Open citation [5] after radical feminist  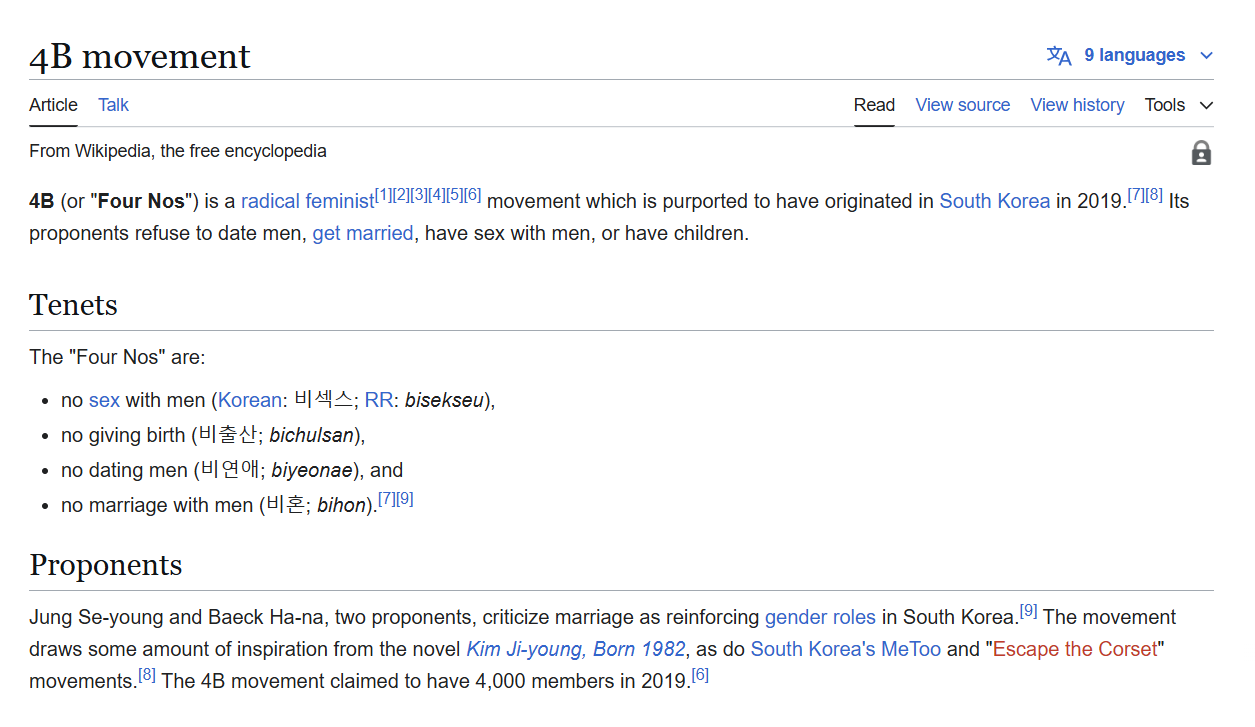(x=455, y=195)
